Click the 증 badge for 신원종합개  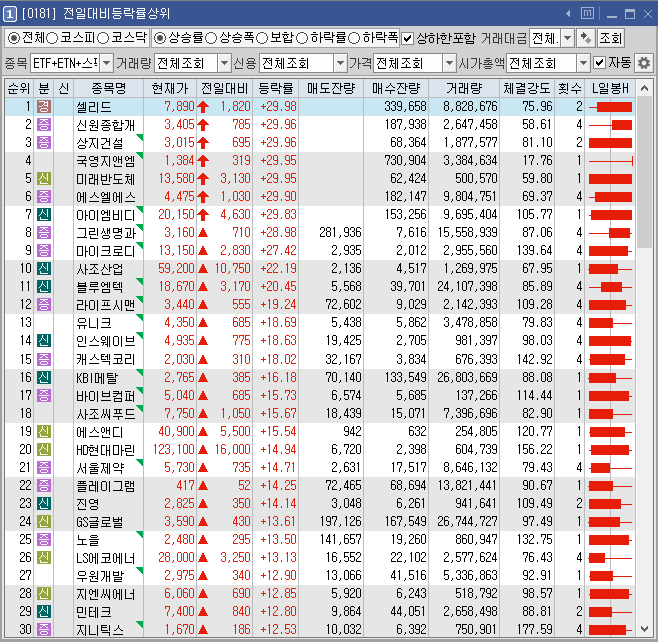point(44,125)
